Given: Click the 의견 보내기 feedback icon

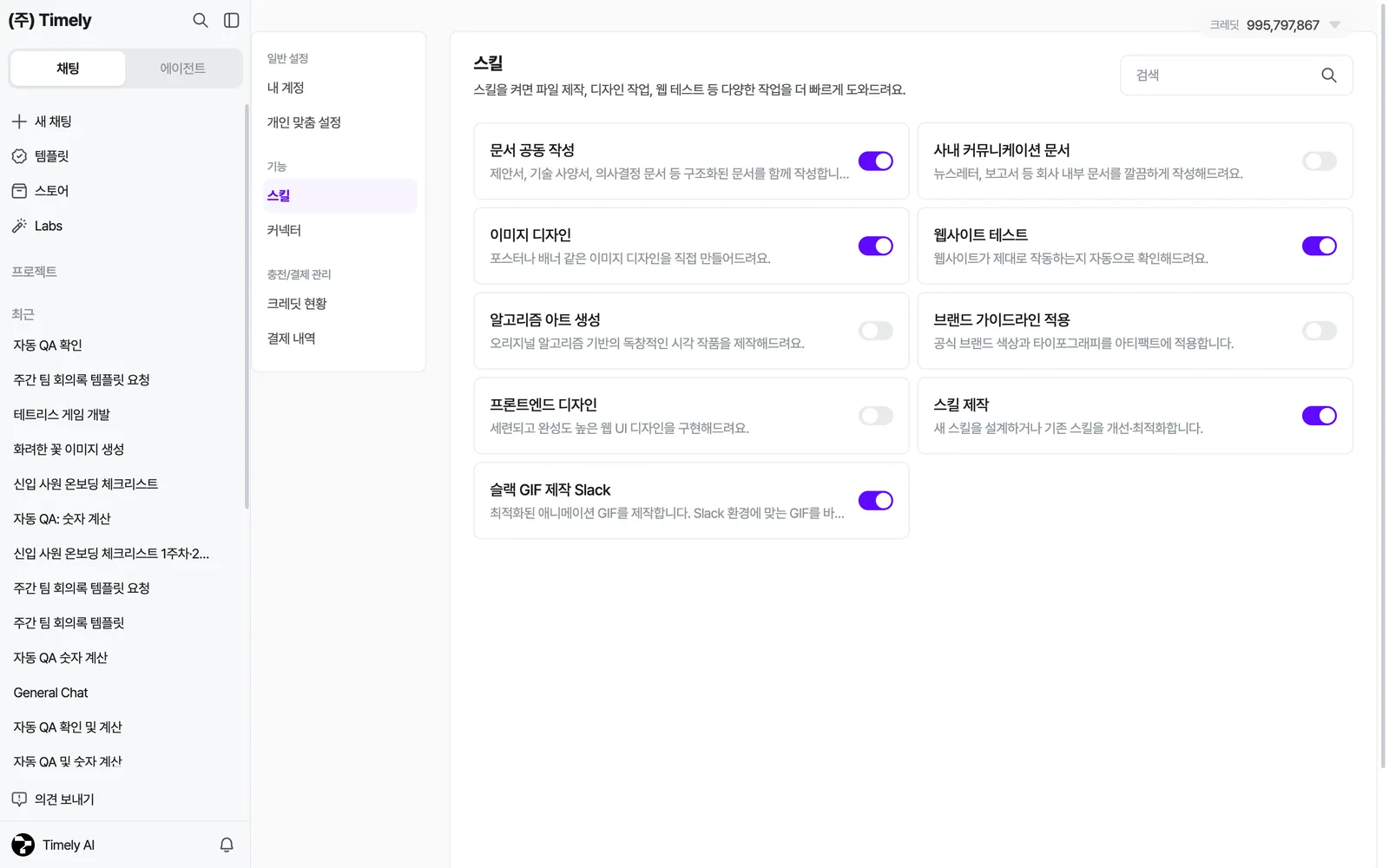Looking at the screenshot, I should pos(19,799).
